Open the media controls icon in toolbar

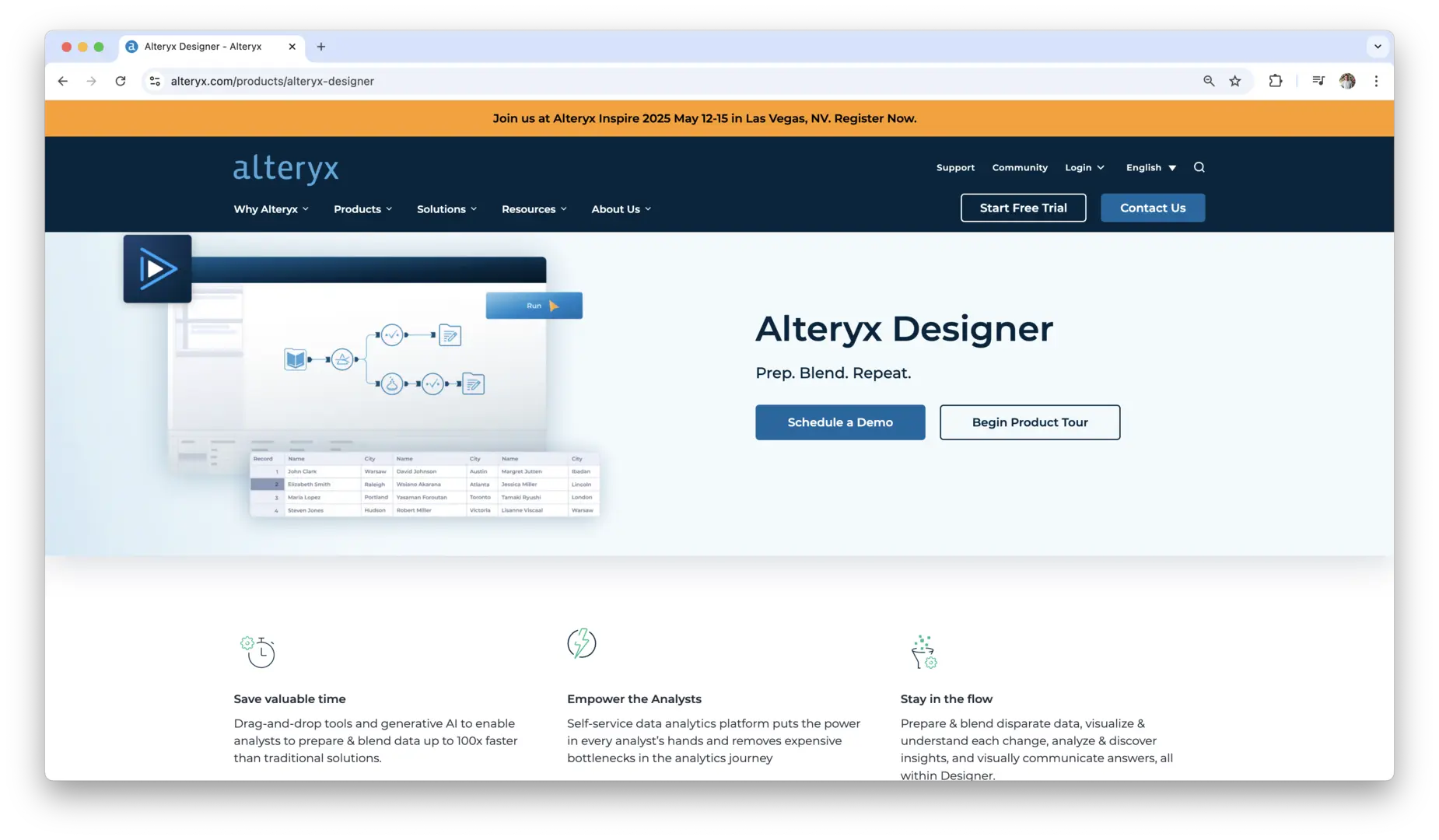[x=1318, y=81]
